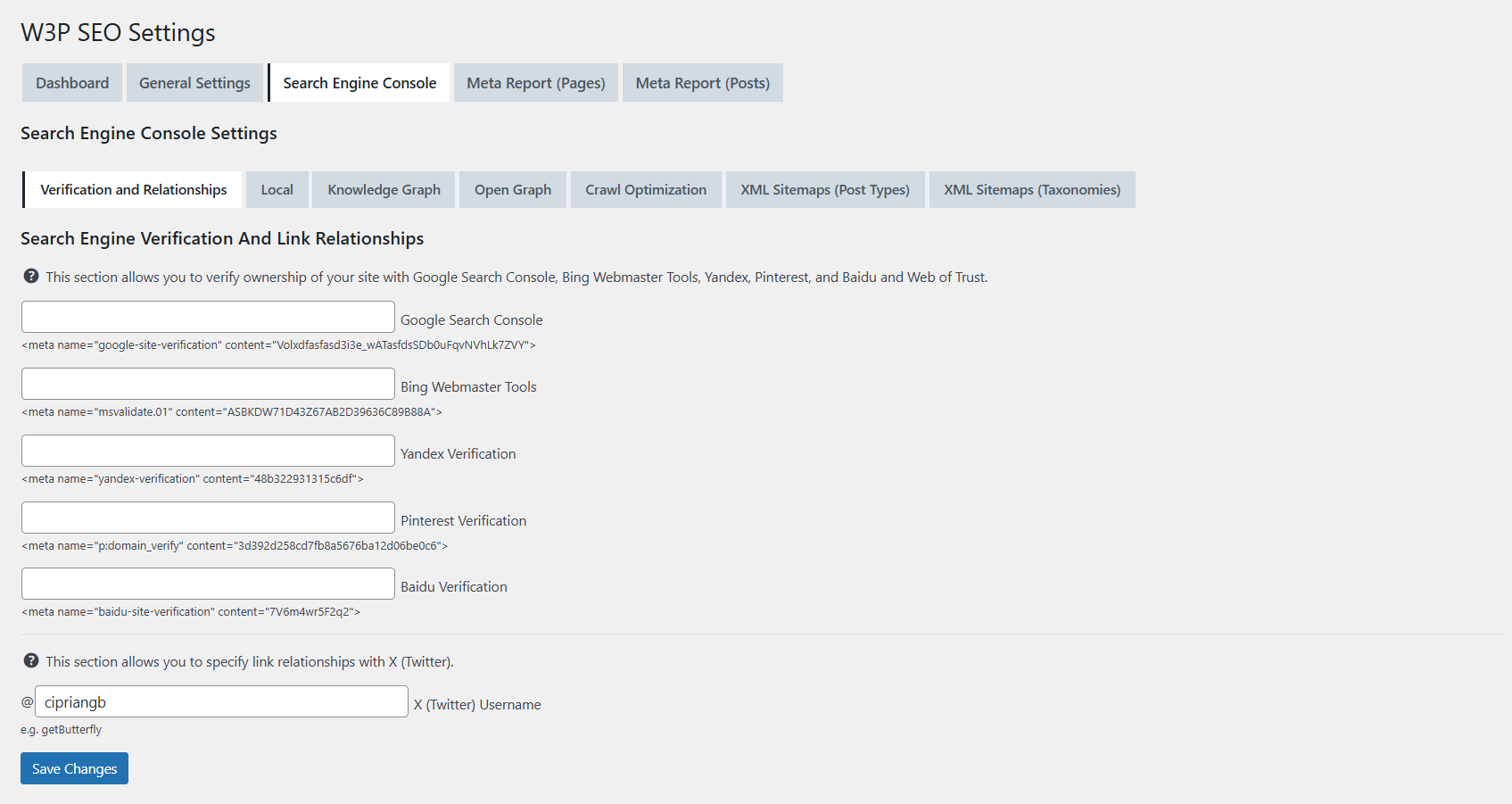Switch to the Local sub-tab
Screen dimensions: 1512x804
coord(277,189)
